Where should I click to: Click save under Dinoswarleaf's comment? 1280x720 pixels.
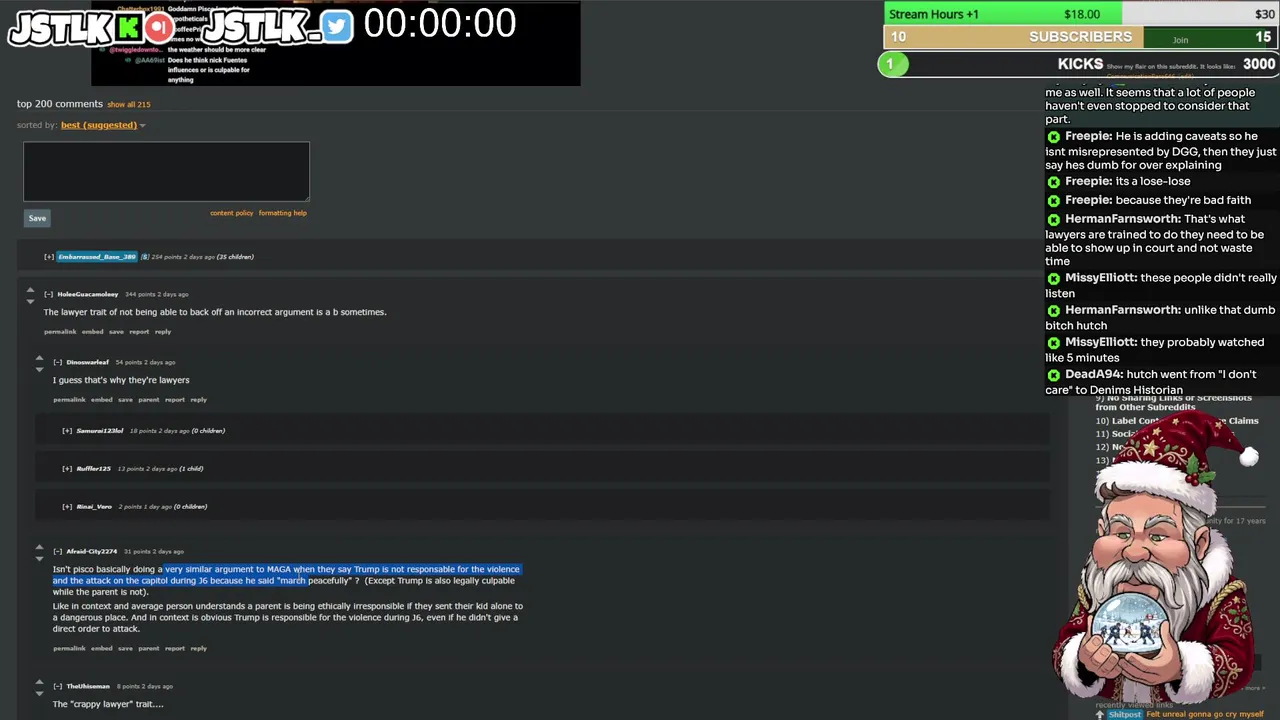pos(125,400)
